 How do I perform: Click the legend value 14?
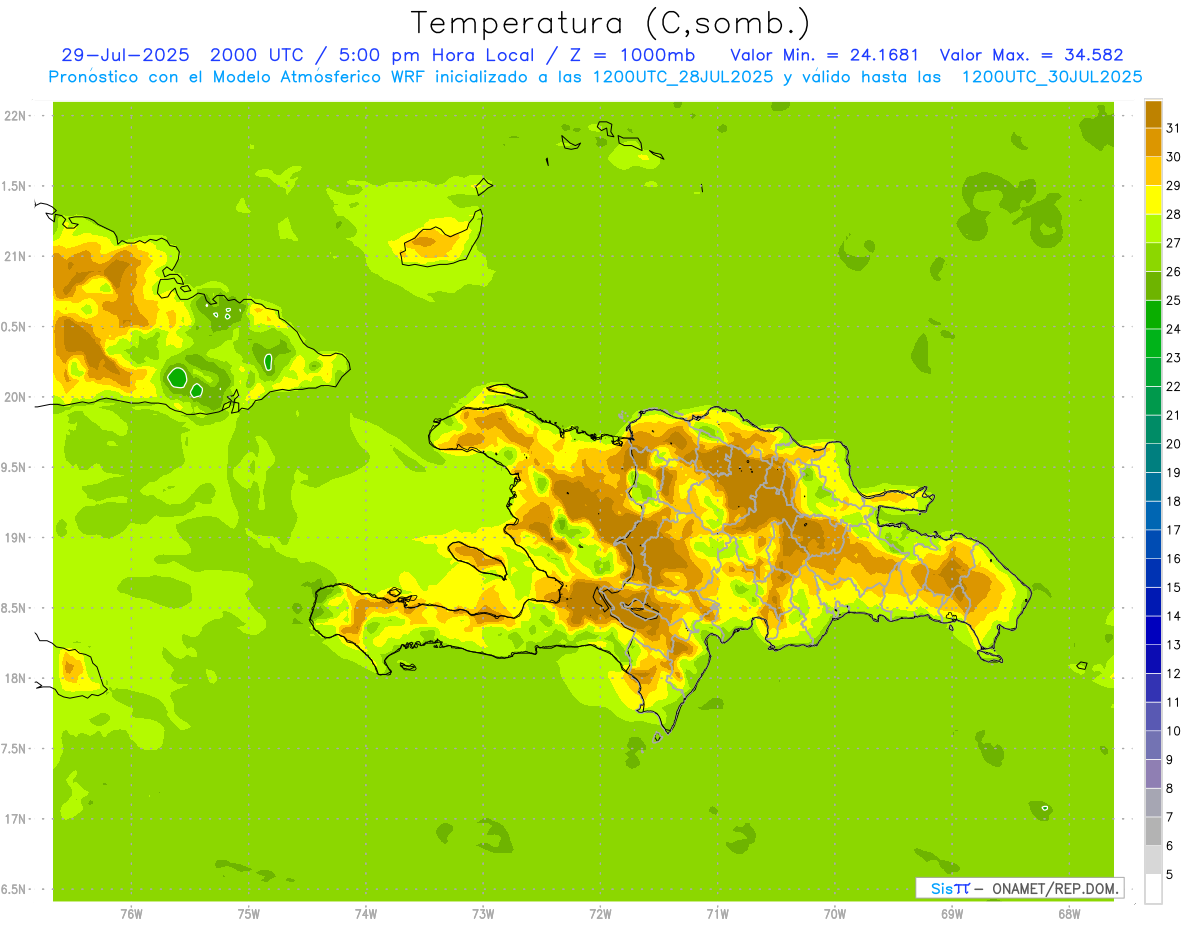(x=1173, y=616)
